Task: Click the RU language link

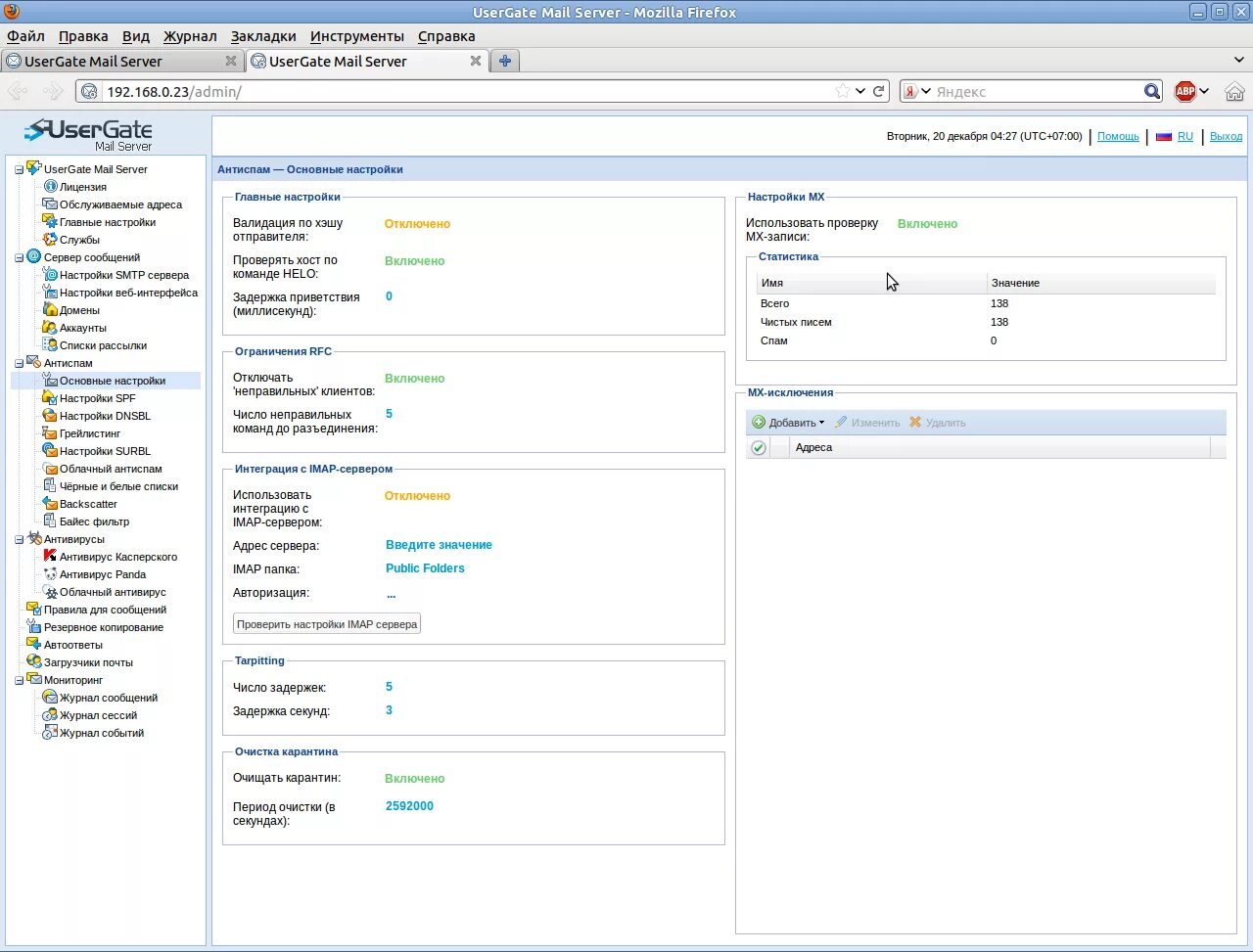Action: pos(1184,137)
